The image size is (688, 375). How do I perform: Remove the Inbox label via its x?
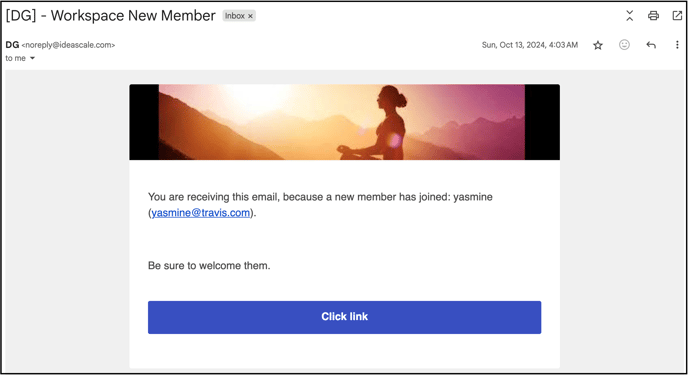(x=251, y=16)
